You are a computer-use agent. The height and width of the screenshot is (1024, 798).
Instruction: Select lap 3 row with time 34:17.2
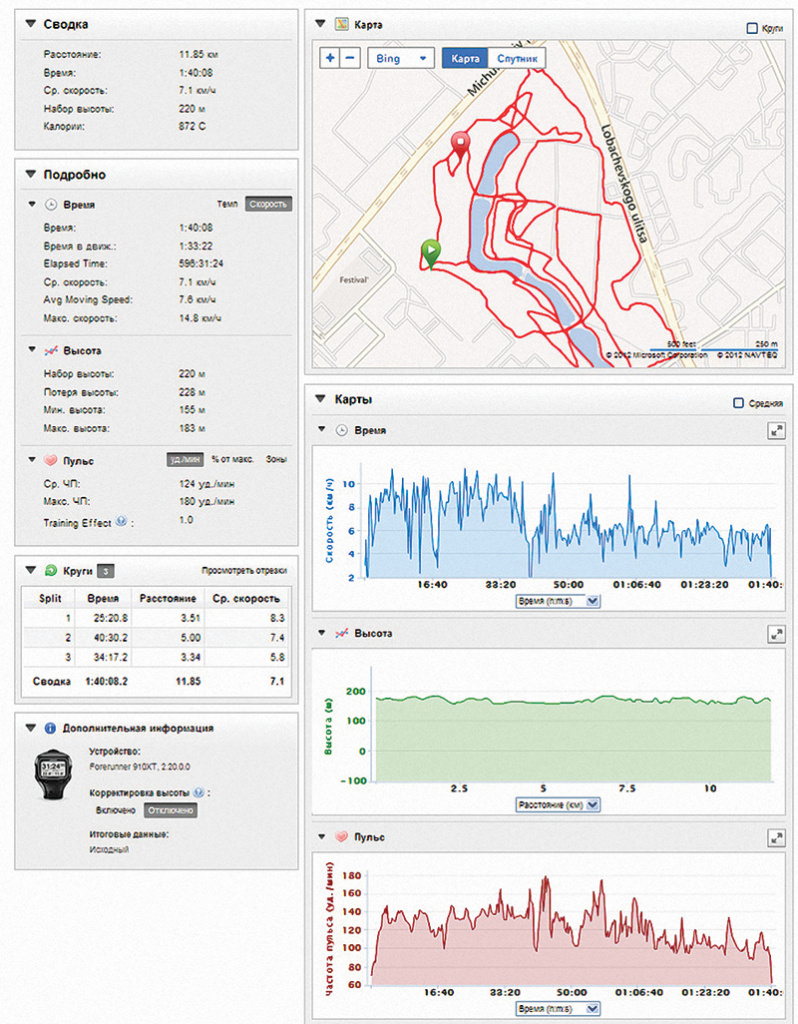[156, 657]
